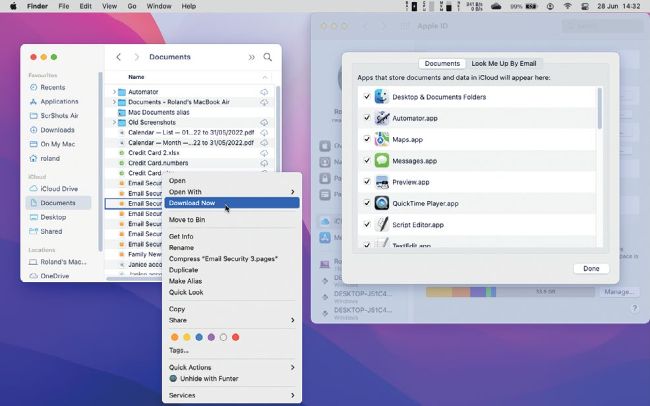Choose Get Info from context menu
This screenshot has height=406, width=650.
232,236
